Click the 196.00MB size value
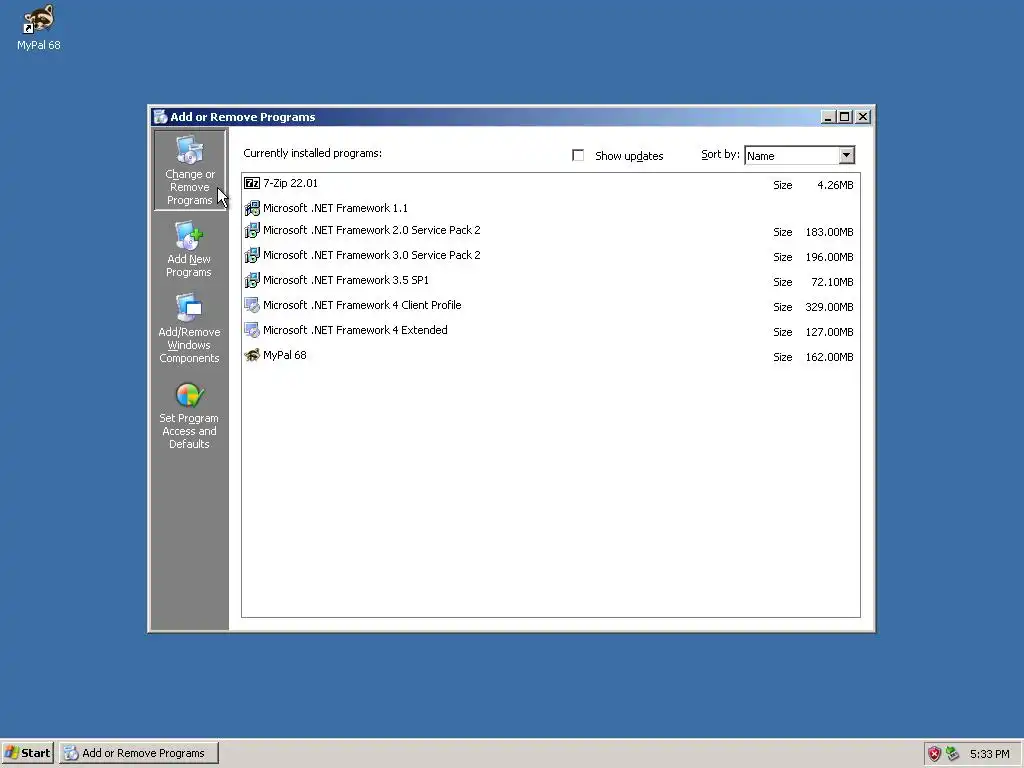 point(829,257)
